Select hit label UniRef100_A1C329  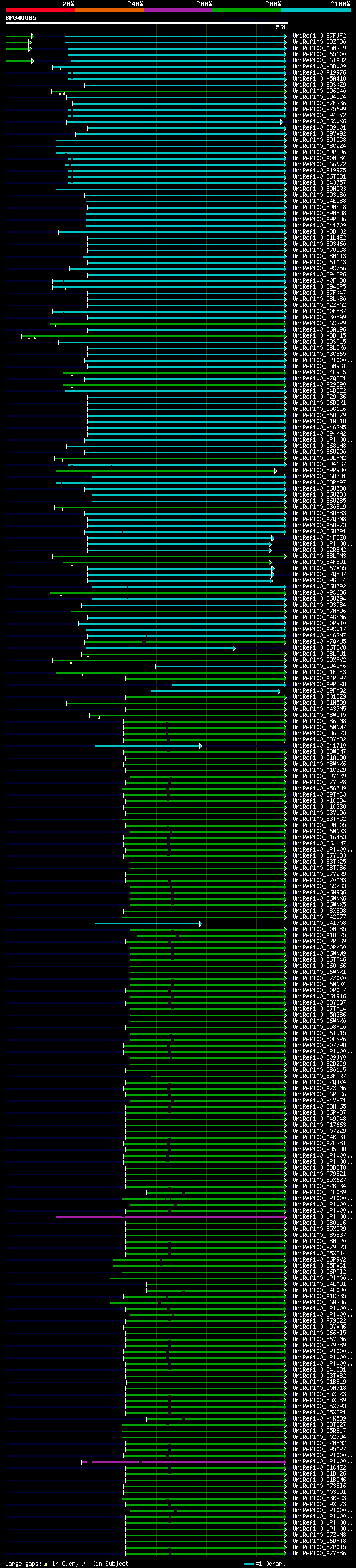319,770
